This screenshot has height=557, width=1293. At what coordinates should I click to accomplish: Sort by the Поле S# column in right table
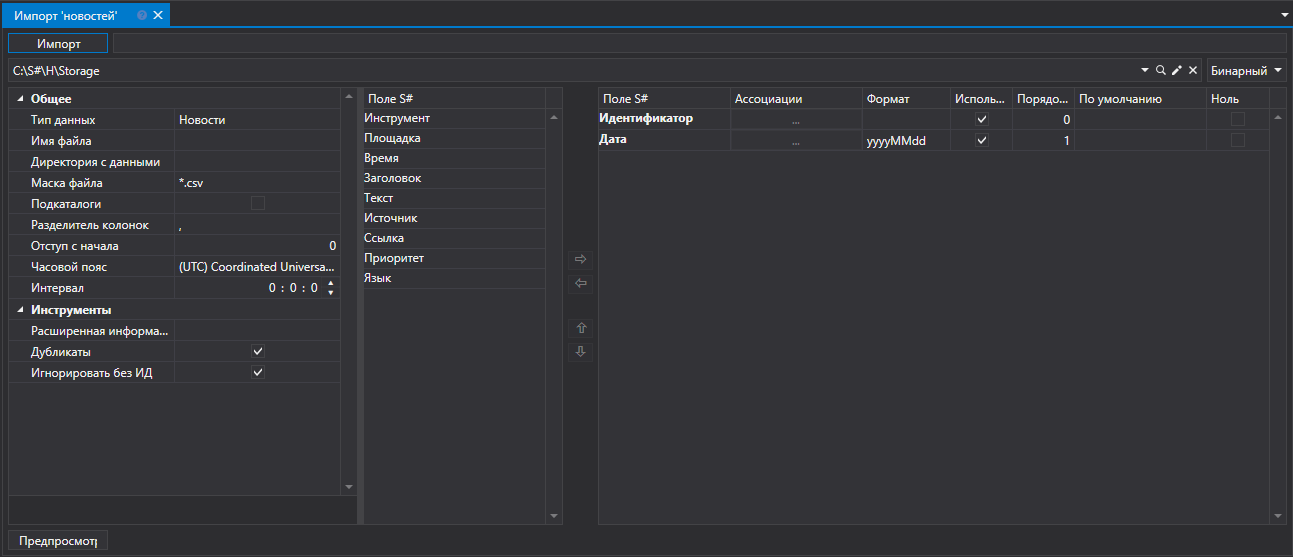664,98
